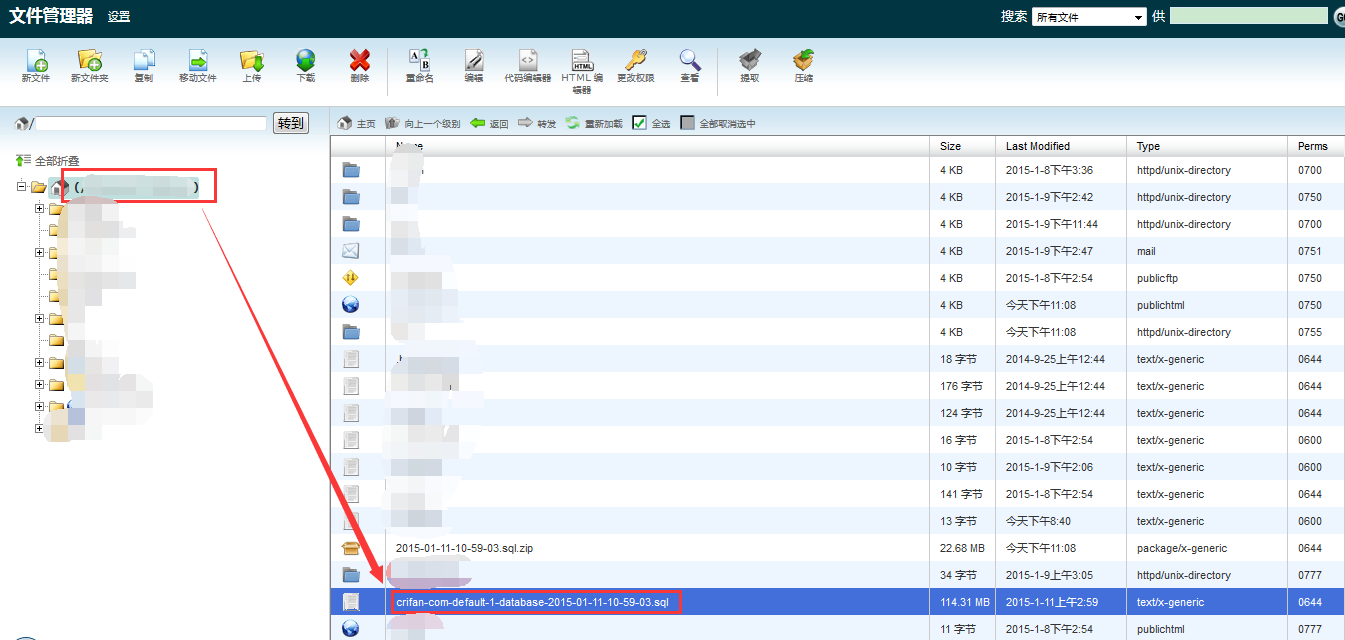Click the 转到 (go) button
The width and height of the screenshot is (1345, 640).
tap(291, 123)
